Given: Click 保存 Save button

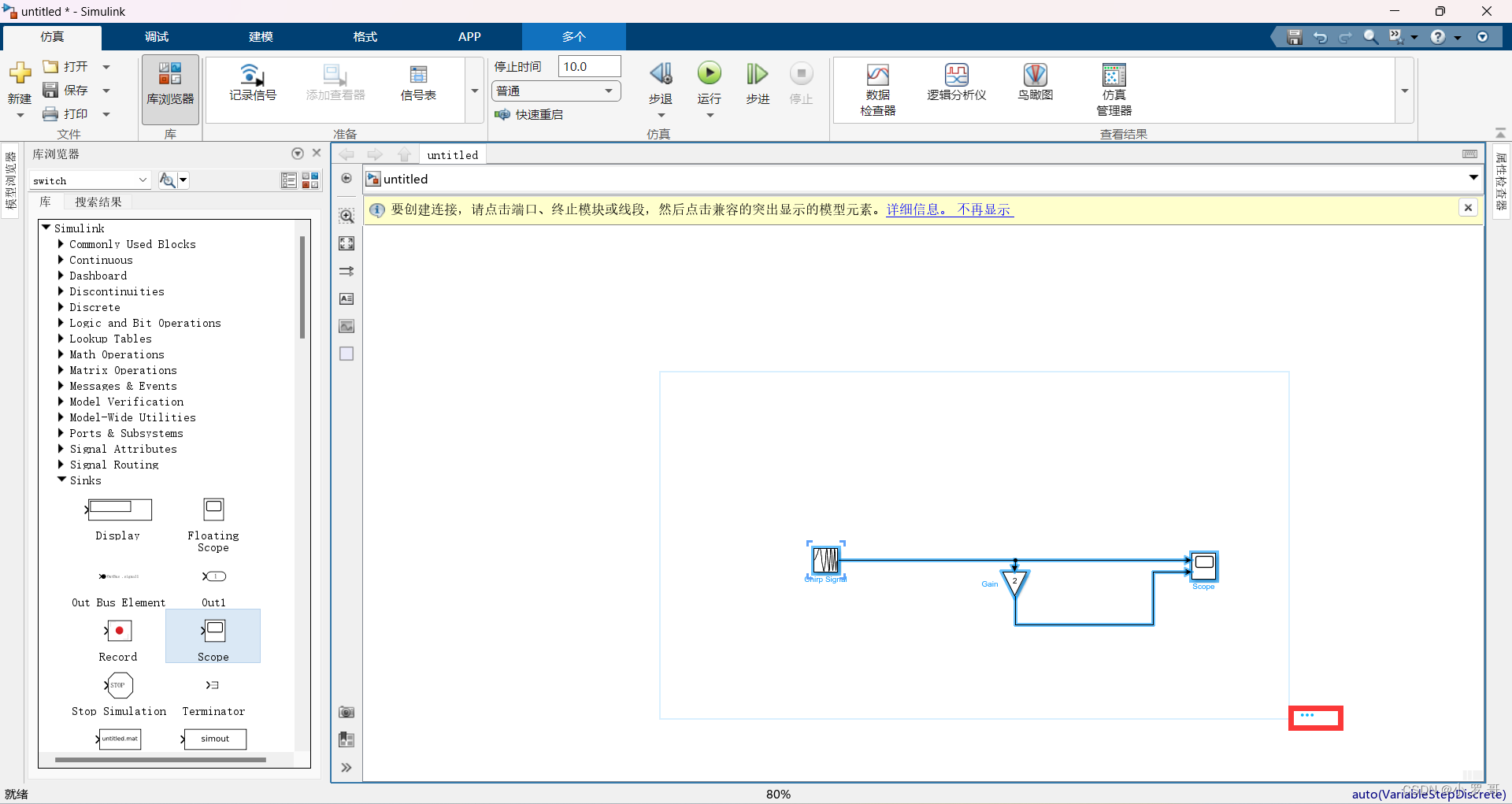Looking at the screenshot, I should pyautogui.click(x=67, y=91).
